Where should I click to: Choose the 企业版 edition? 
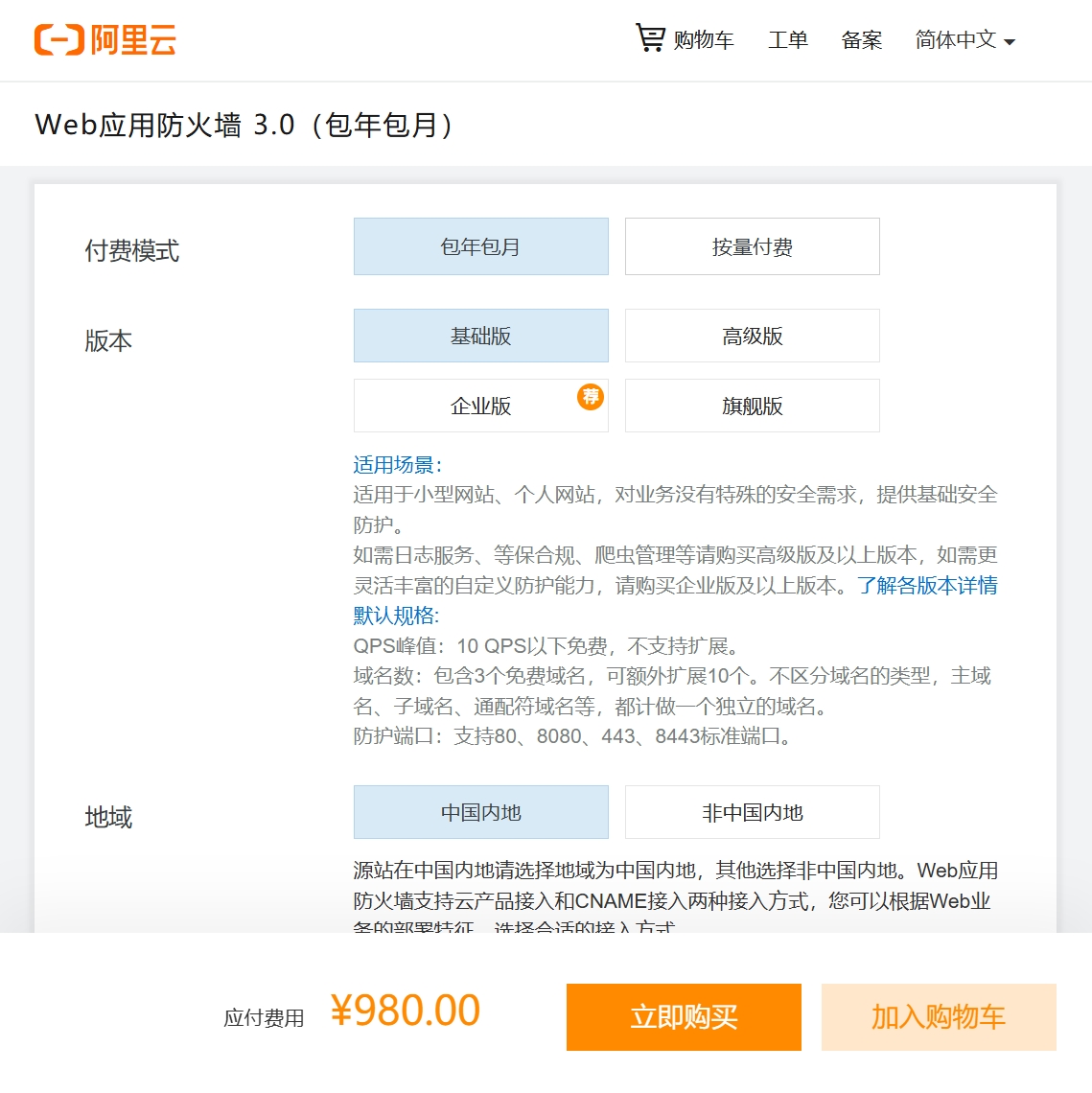[x=481, y=405]
